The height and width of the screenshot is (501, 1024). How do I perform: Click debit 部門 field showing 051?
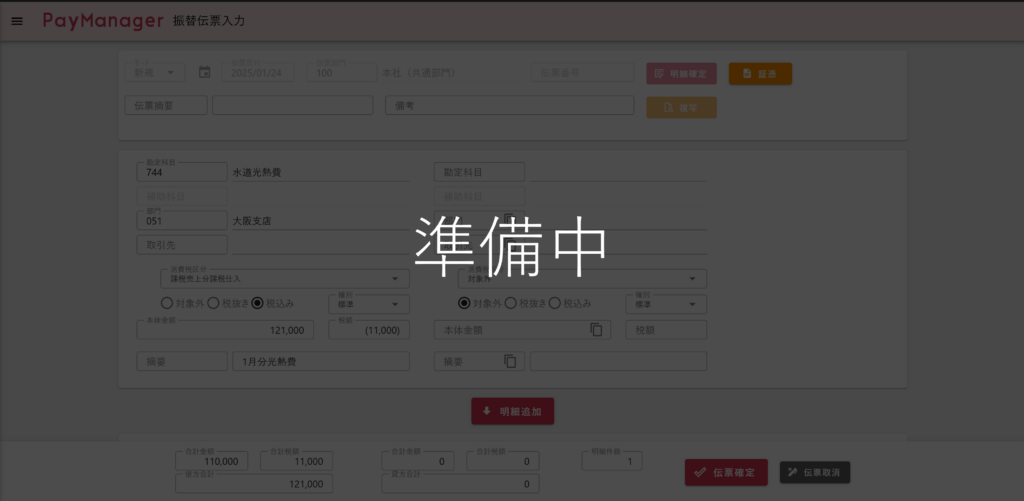(182, 221)
